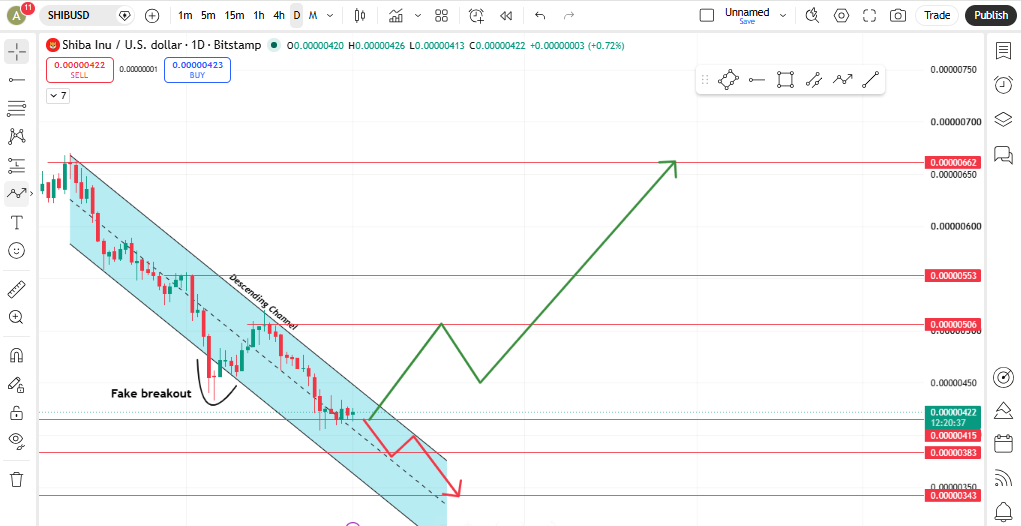Screen dimensions: 1021x526
Task: Open indicator templates grid icon
Action: pyautogui.click(x=441, y=16)
